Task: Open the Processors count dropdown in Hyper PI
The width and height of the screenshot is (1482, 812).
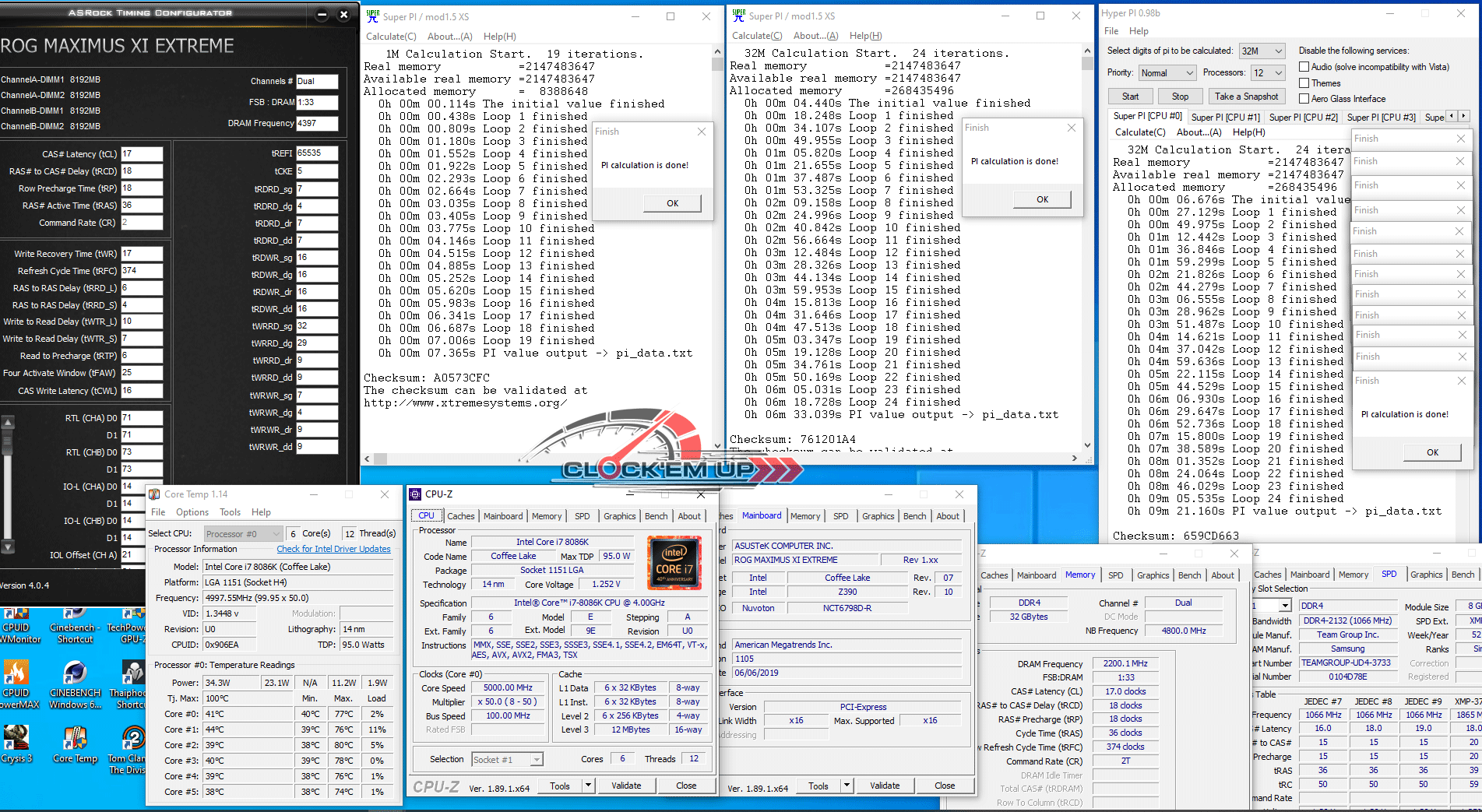Action: click(x=1268, y=73)
